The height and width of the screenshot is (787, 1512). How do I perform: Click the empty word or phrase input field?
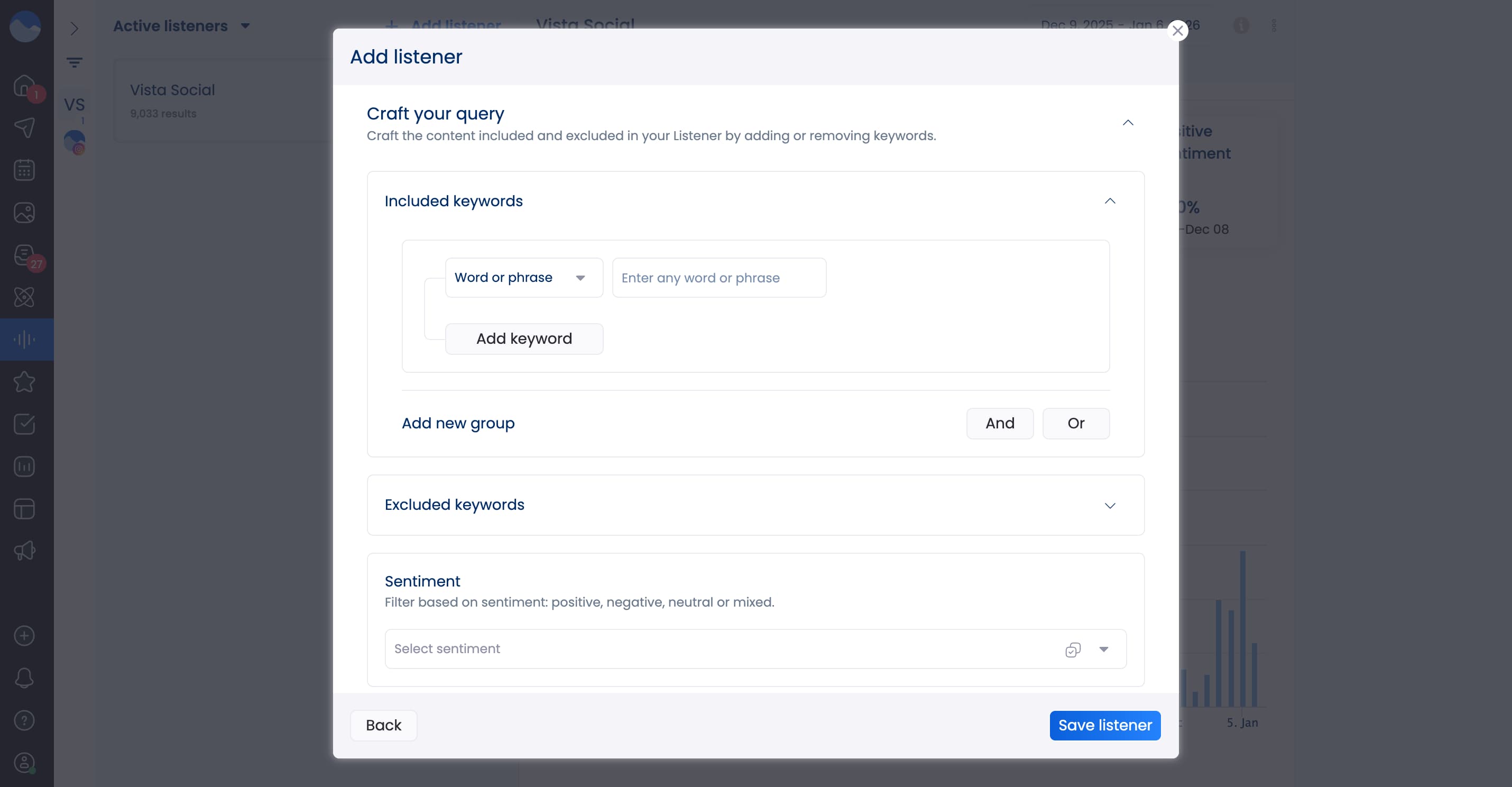pyautogui.click(x=718, y=277)
